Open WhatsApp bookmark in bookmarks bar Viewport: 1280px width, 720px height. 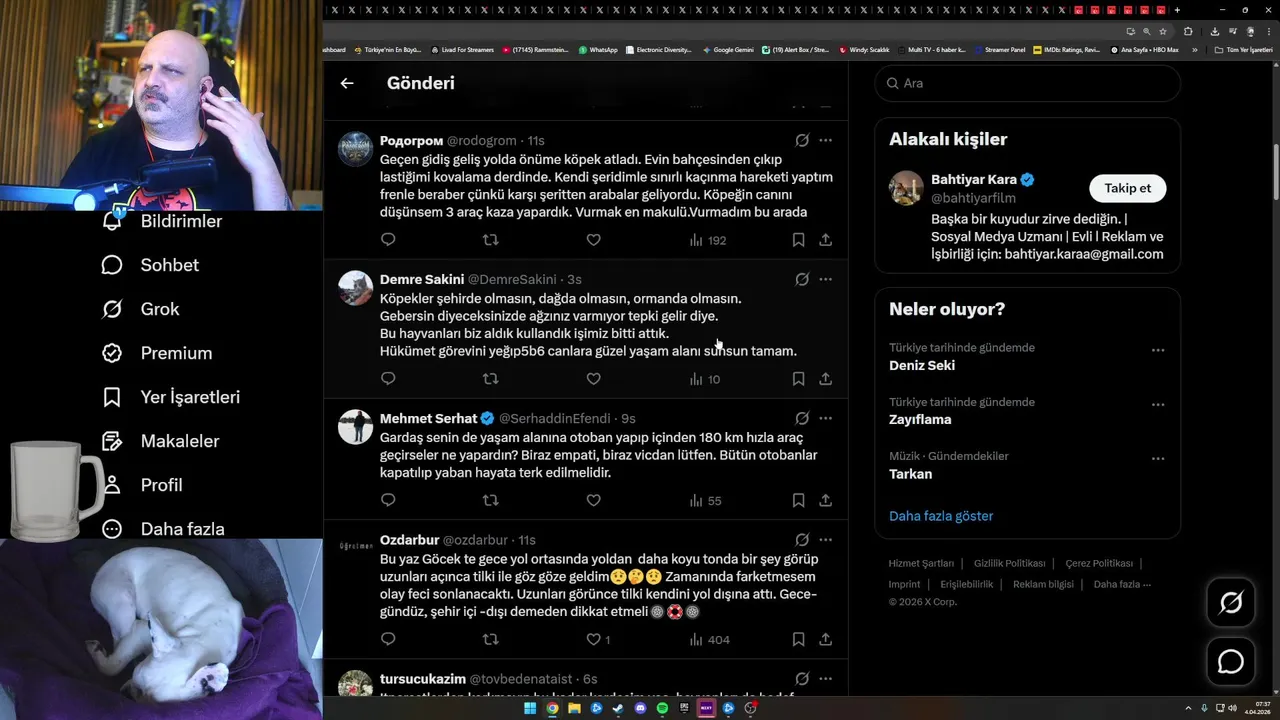tap(598, 49)
